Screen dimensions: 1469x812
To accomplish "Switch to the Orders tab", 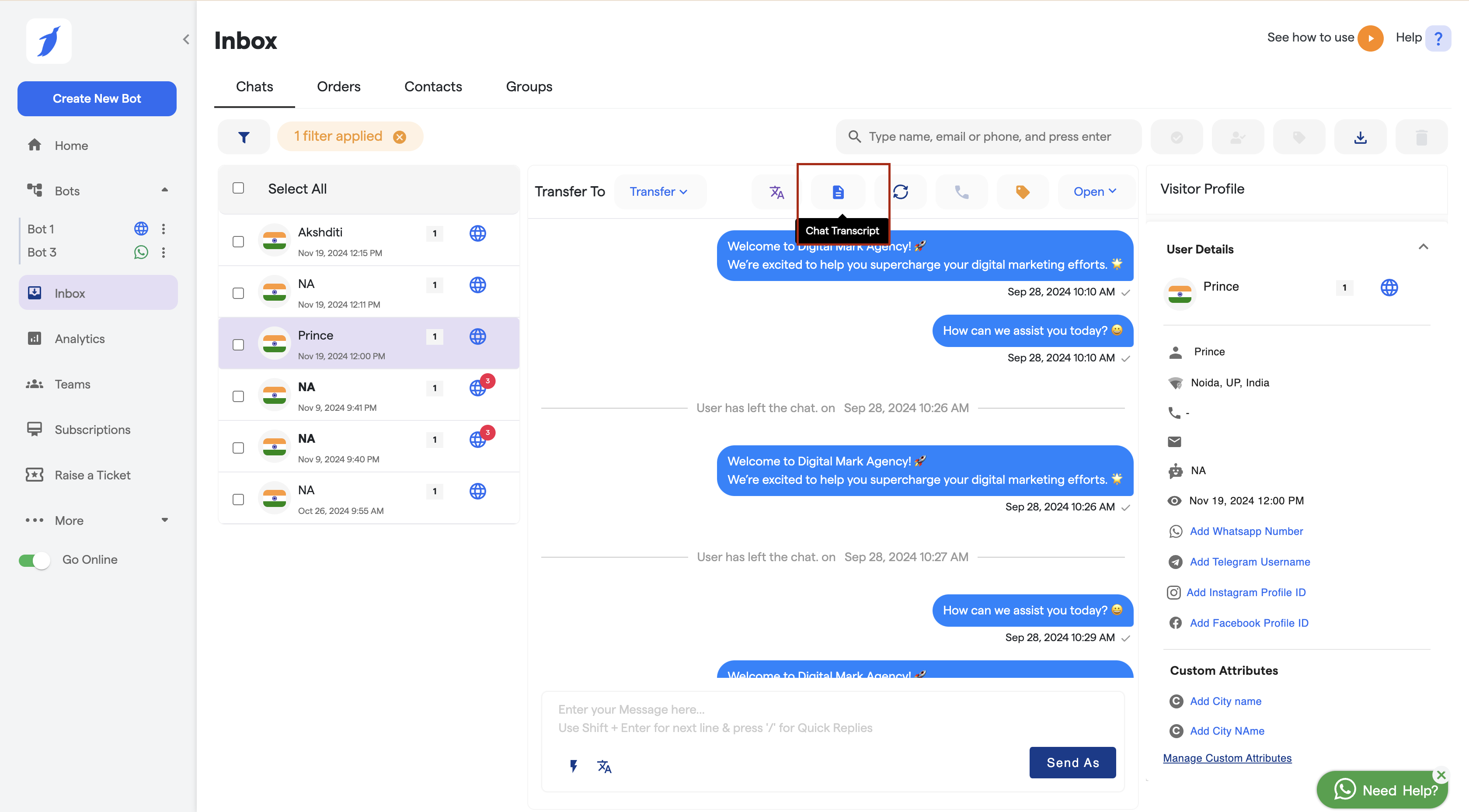I will pyautogui.click(x=339, y=87).
